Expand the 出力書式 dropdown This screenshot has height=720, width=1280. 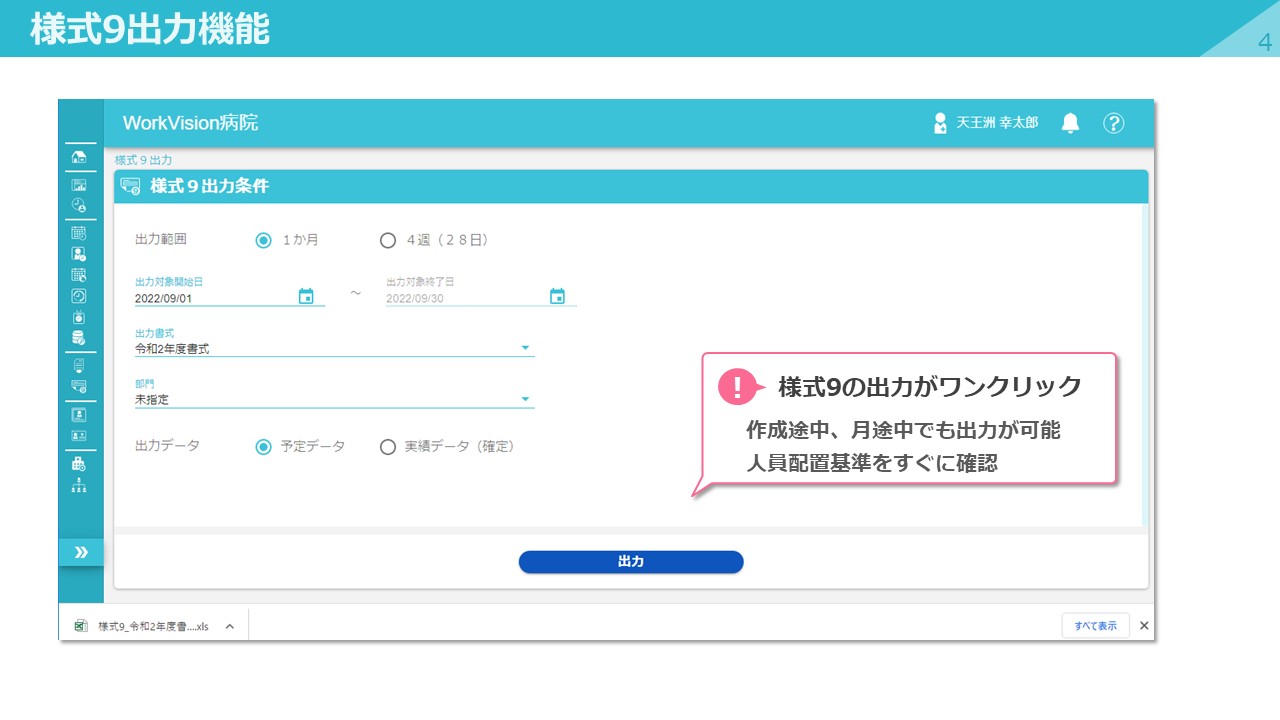[x=525, y=349]
